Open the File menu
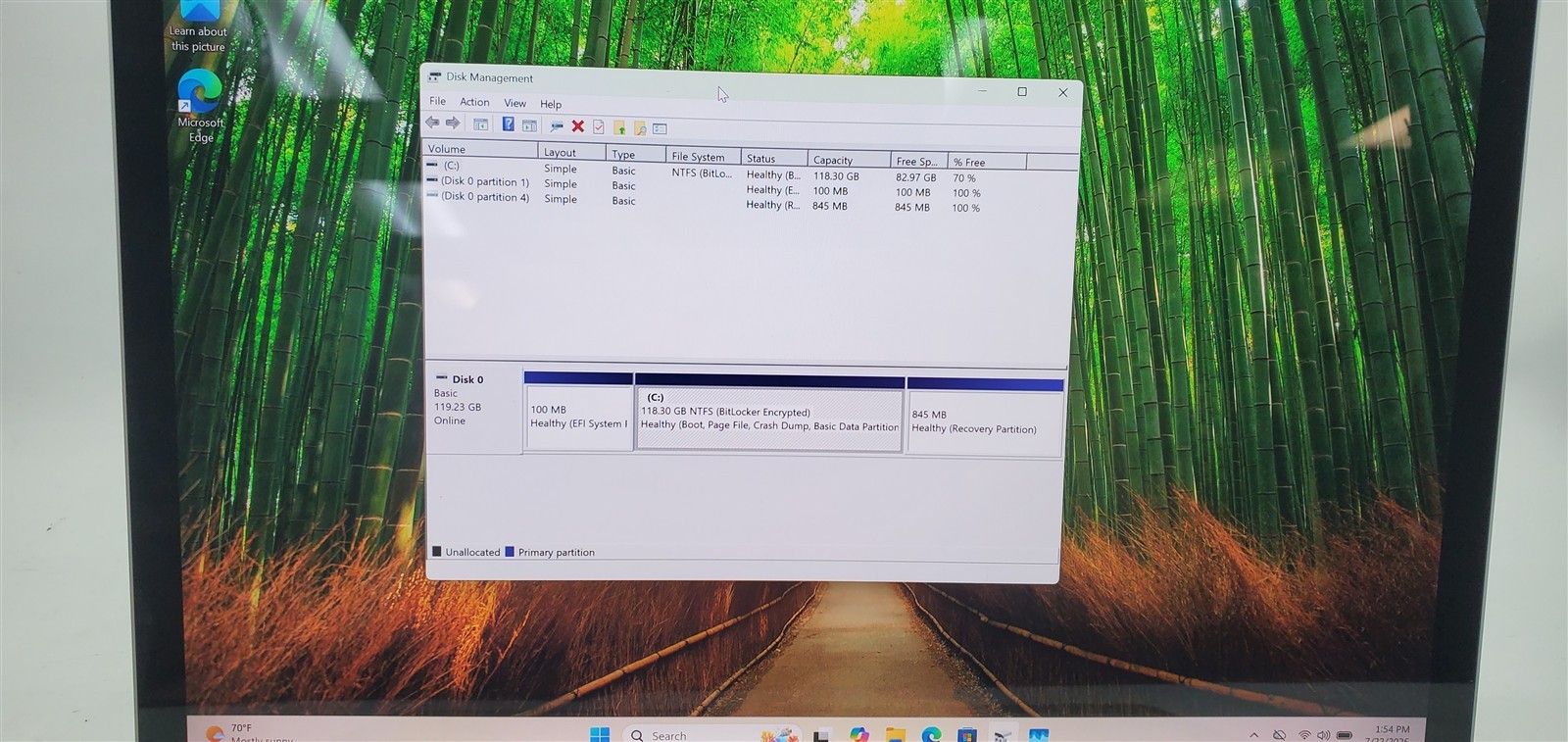Screen dimensions: 1568x742 [437, 101]
